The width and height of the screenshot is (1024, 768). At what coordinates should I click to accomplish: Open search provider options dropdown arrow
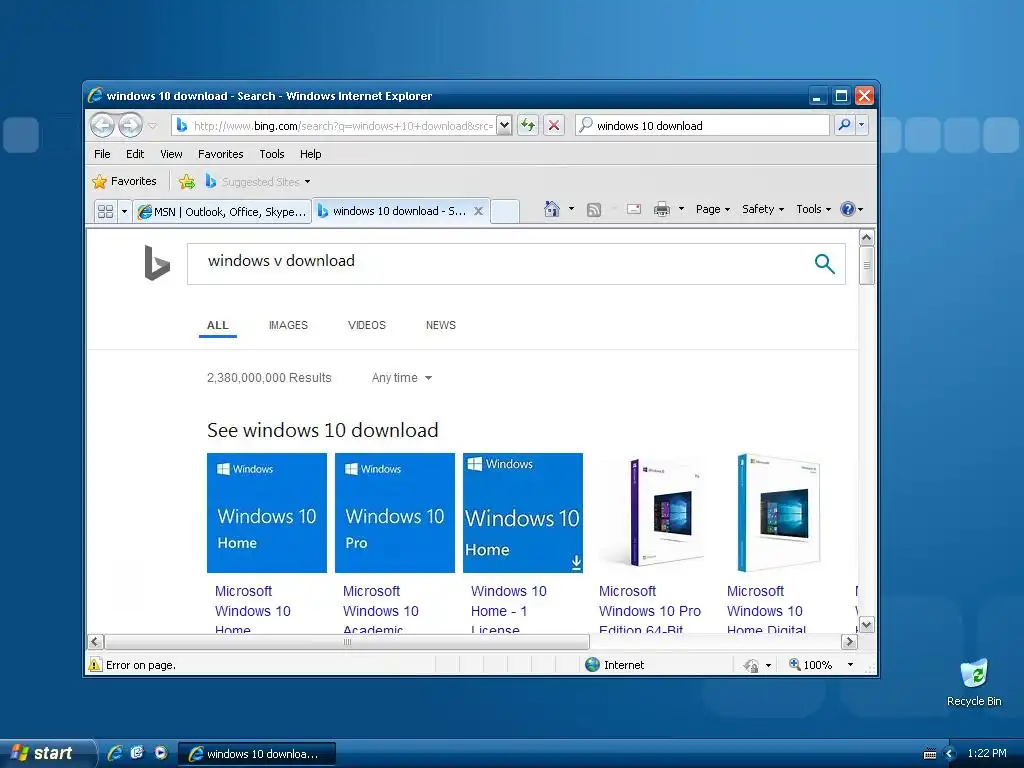click(861, 125)
